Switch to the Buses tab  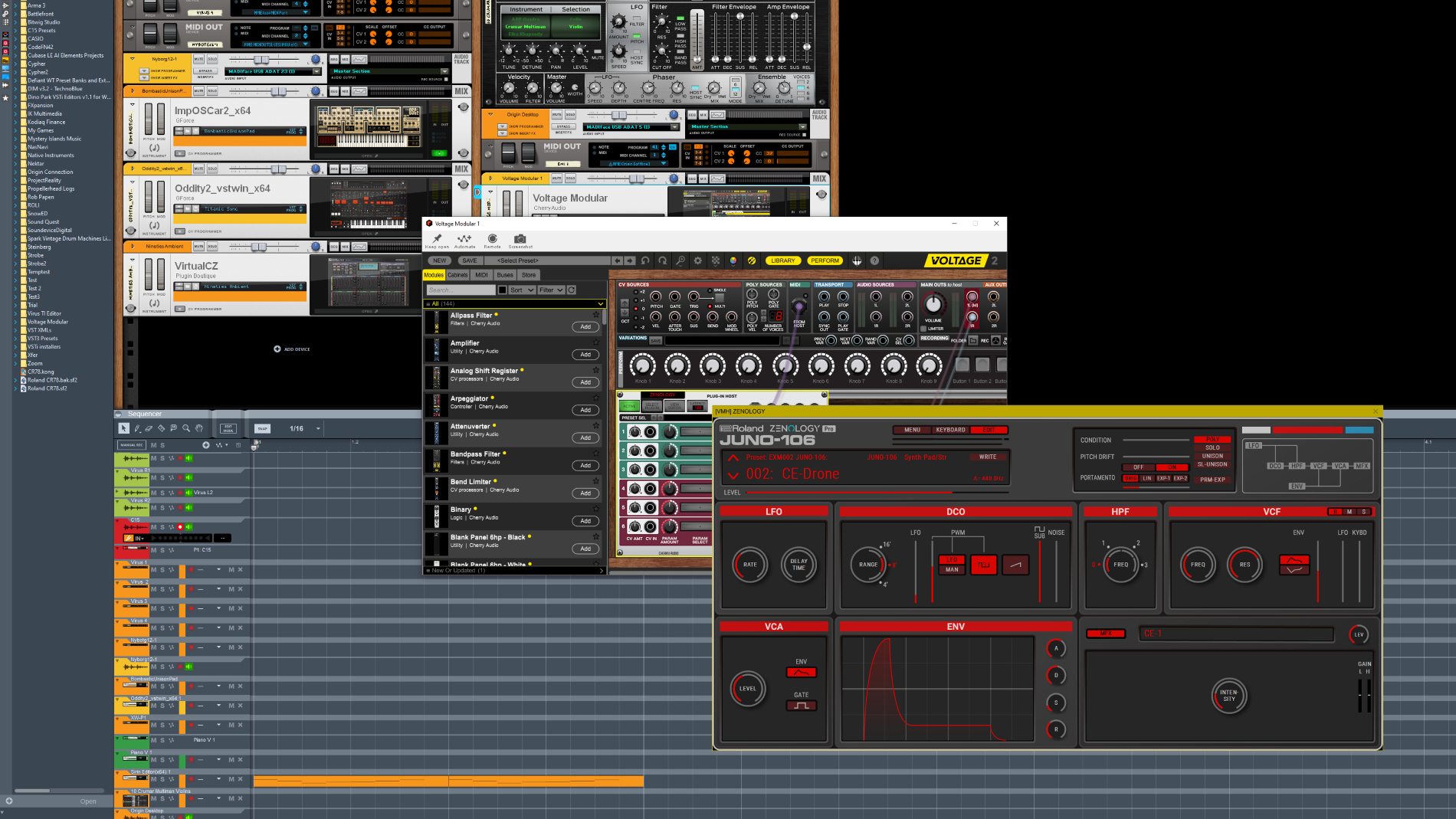[x=505, y=274]
